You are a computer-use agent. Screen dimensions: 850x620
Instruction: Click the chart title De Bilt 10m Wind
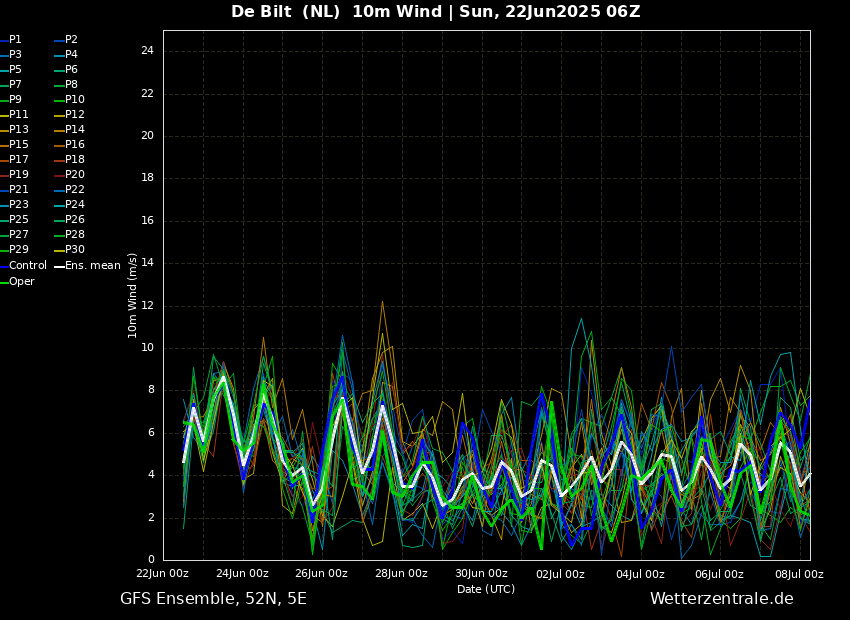(x=435, y=12)
